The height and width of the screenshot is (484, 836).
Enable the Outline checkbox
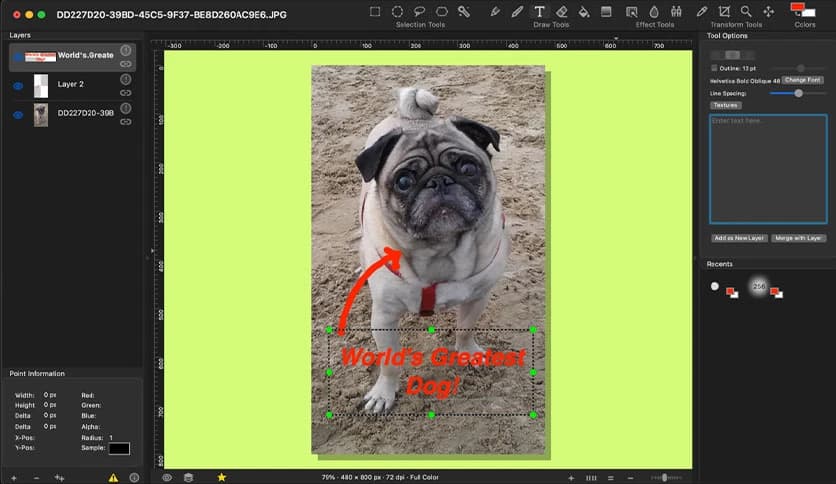coord(713,68)
